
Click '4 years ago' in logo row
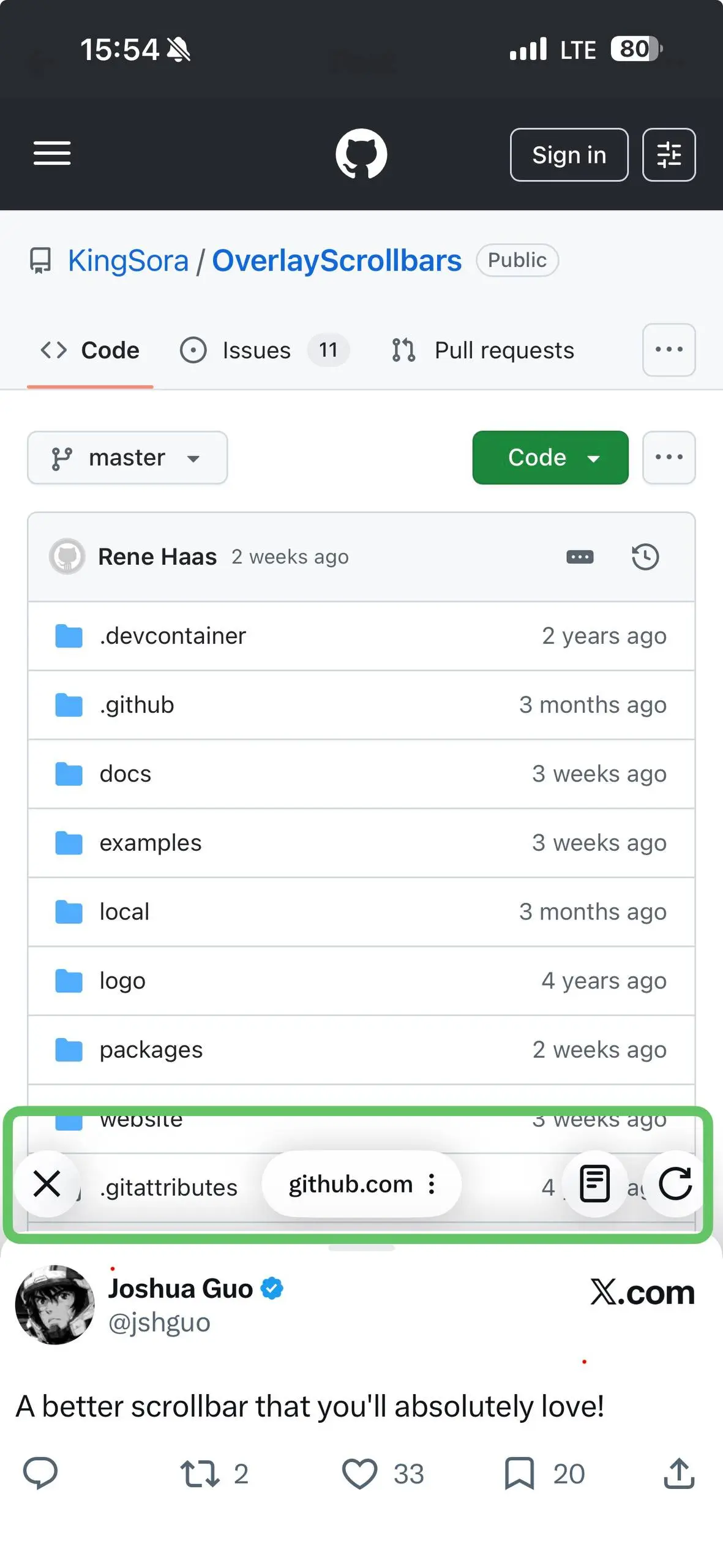(x=604, y=981)
